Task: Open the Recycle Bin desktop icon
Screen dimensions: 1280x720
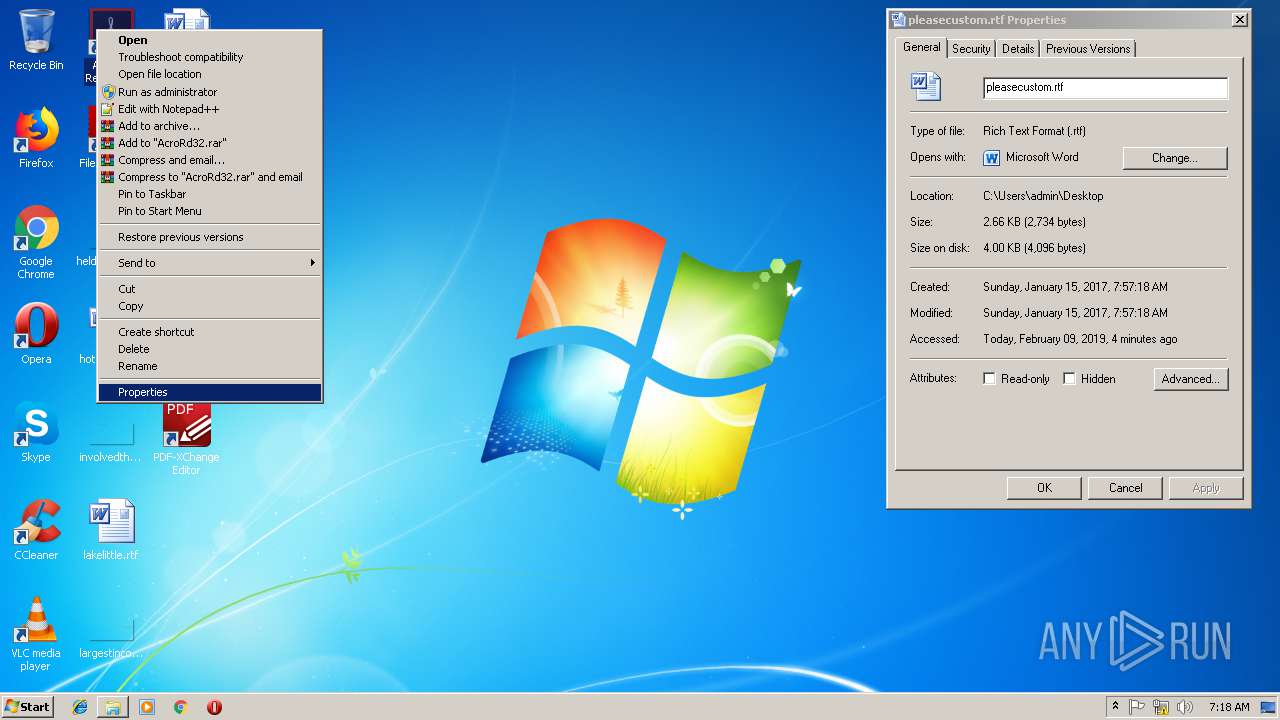Action: pos(36,40)
